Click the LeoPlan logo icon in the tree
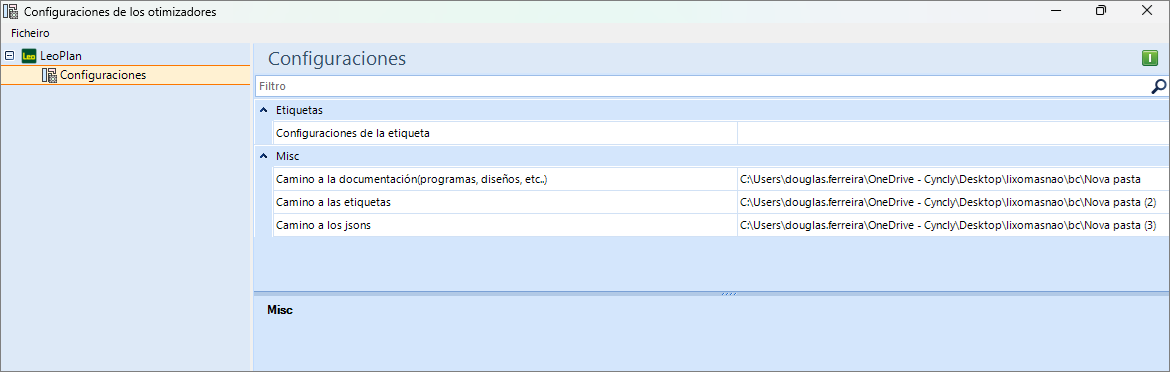Image resolution: width=1170 pixels, height=372 pixels. pos(29,55)
